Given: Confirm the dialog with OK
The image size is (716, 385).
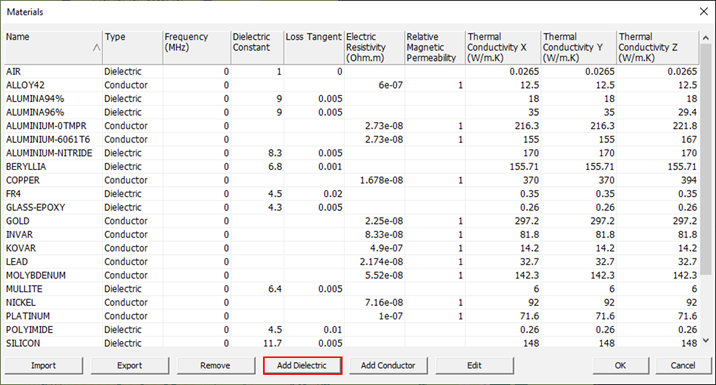Looking at the screenshot, I should [621, 365].
